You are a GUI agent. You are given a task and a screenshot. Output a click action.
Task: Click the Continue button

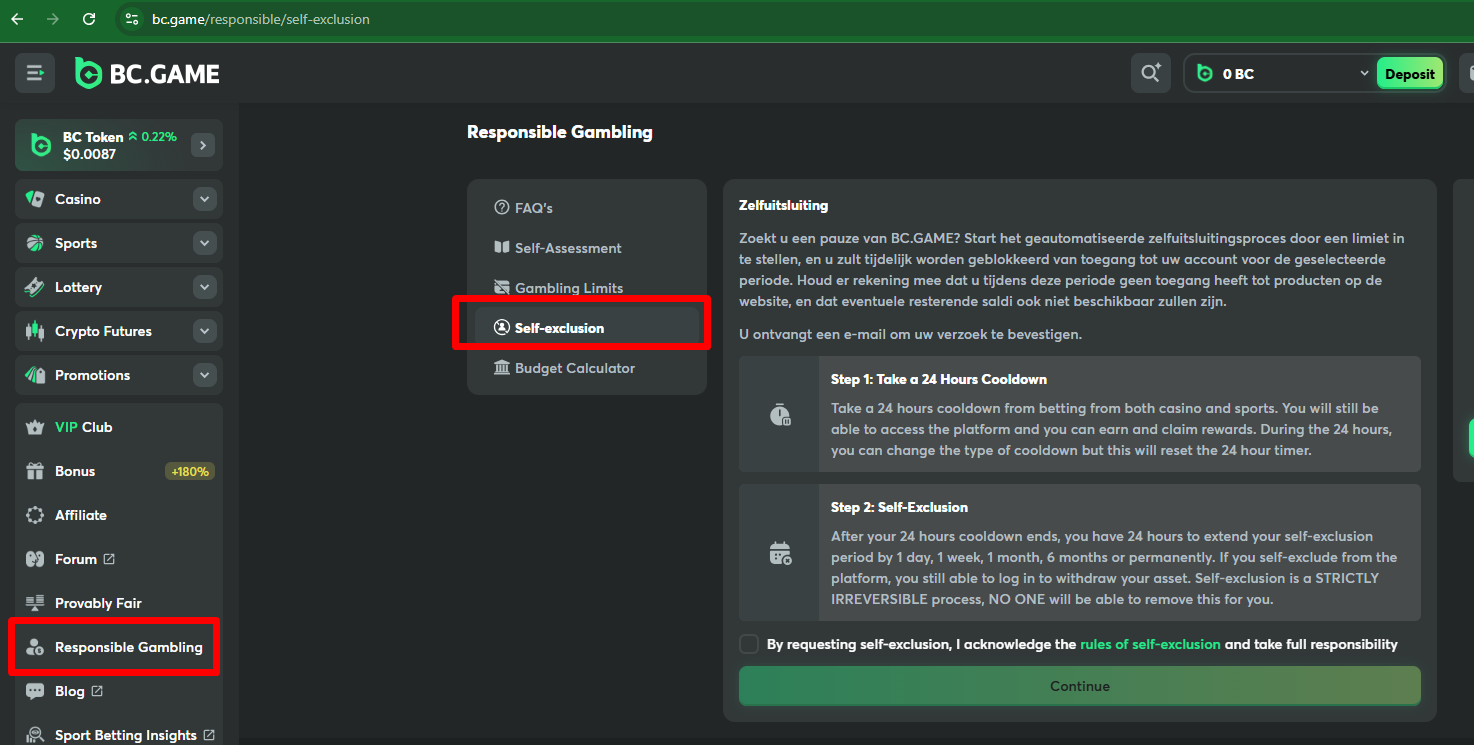(x=1079, y=686)
